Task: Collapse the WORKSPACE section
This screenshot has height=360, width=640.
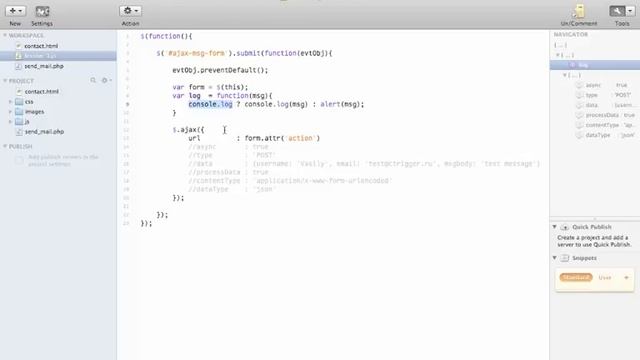Action: pos(5,36)
